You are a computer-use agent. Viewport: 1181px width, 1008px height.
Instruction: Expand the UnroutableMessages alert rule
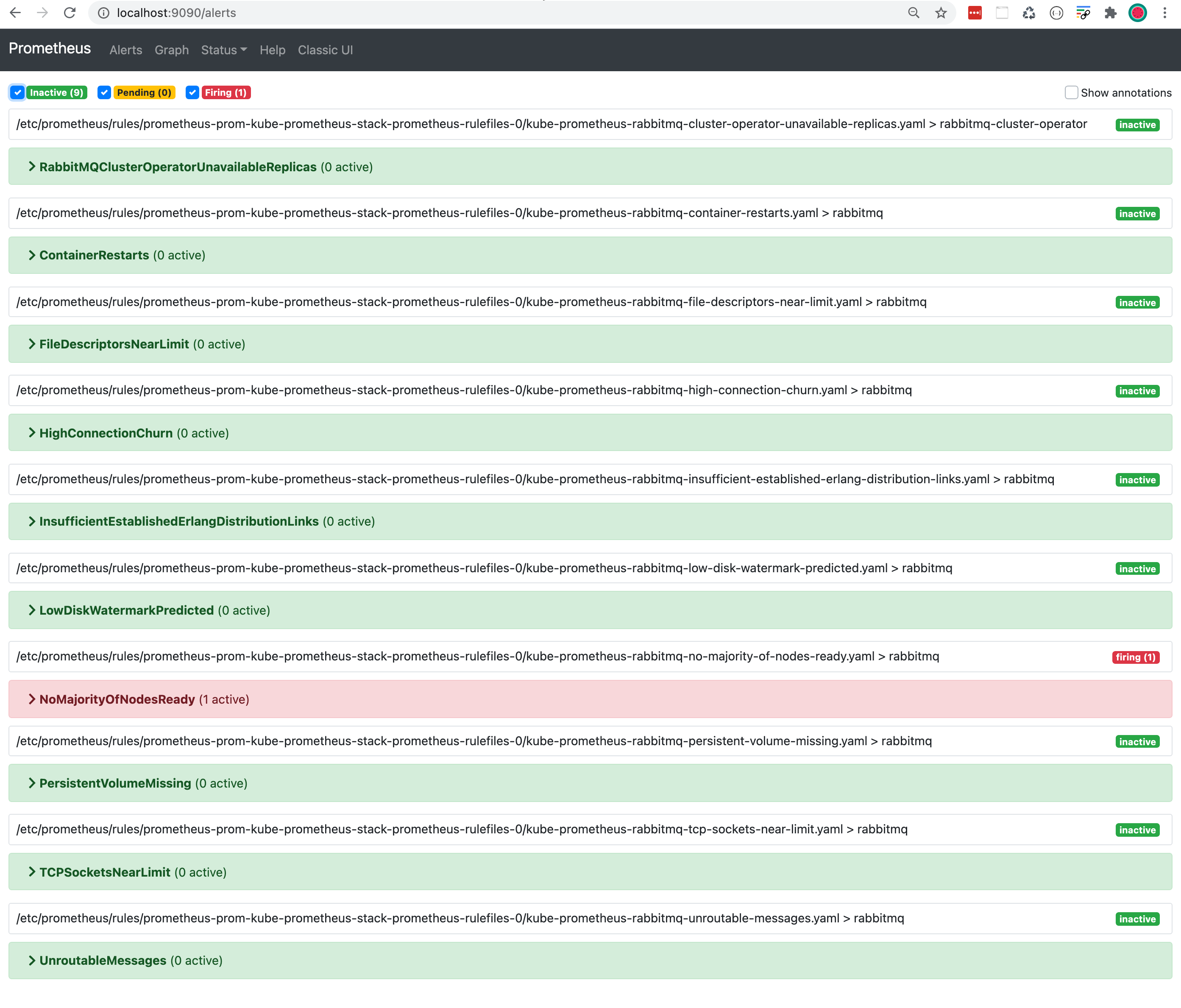103,961
